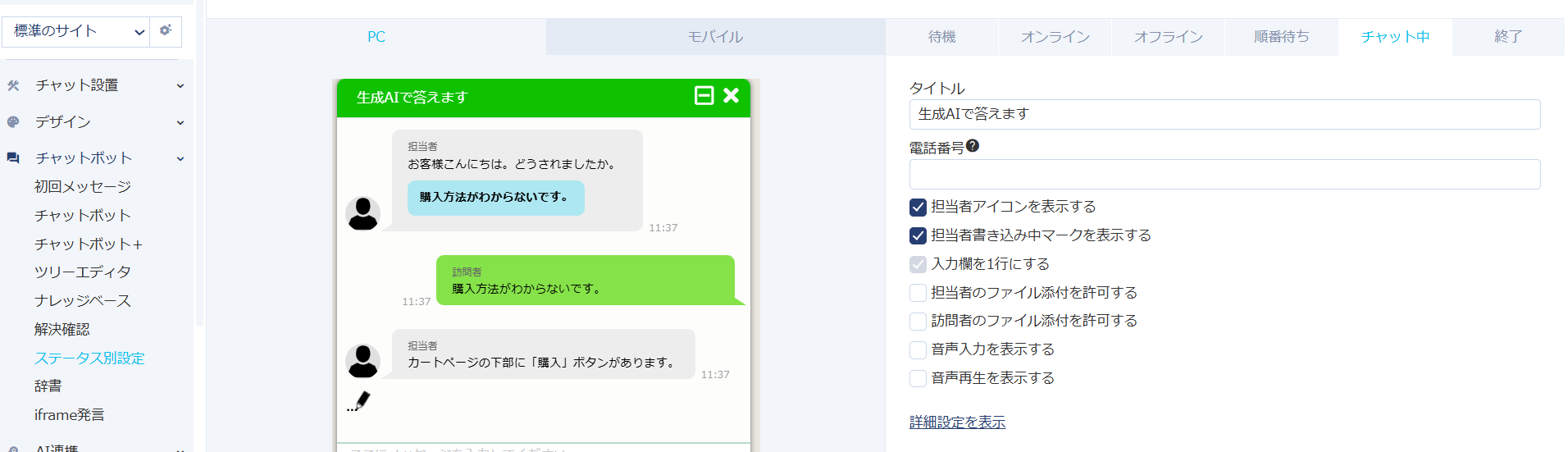1568x452 pixels.
Task: Select the 終了 status tab
Action: [1508, 37]
